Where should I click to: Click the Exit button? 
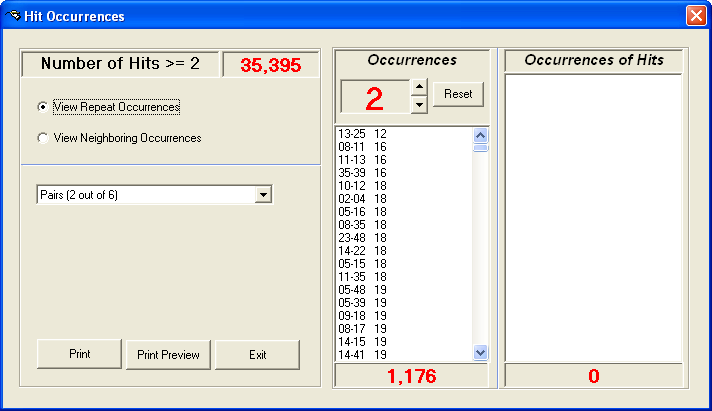pos(257,354)
